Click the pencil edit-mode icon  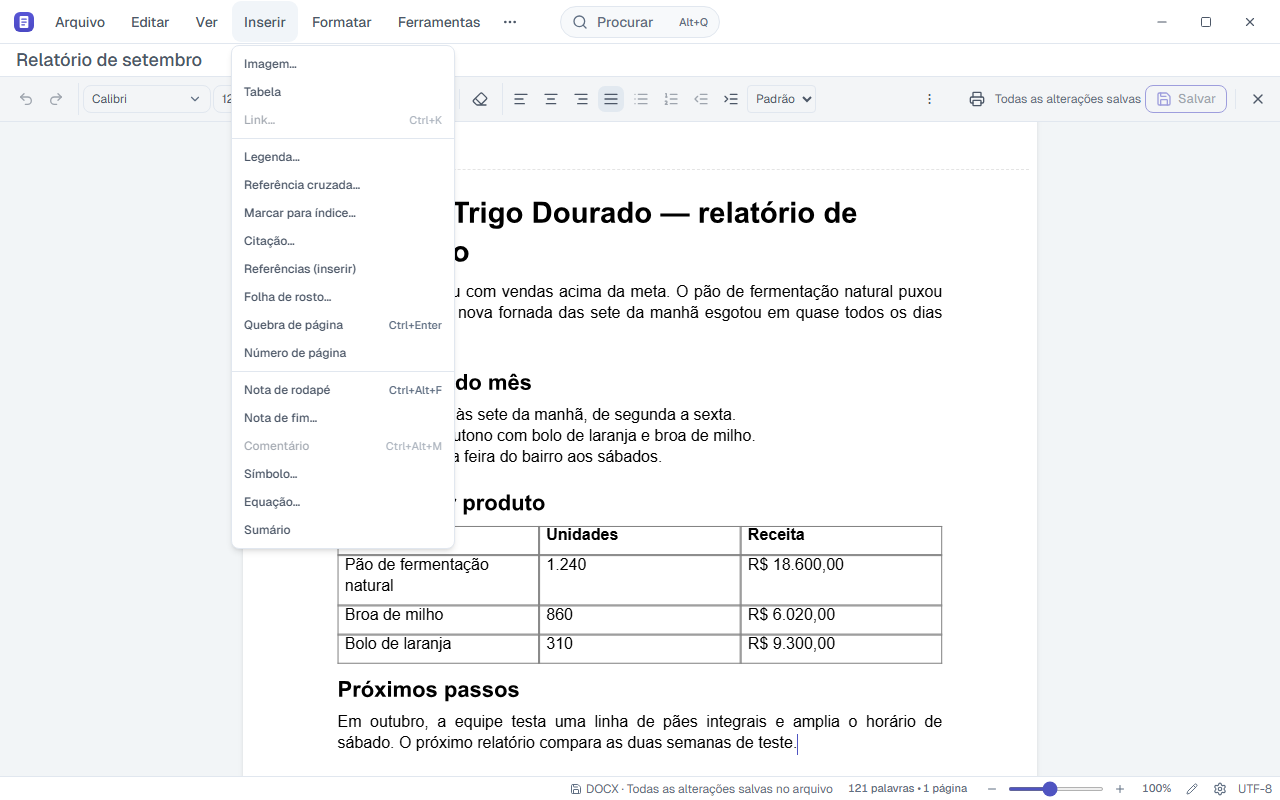click(x=1192, y=789)
